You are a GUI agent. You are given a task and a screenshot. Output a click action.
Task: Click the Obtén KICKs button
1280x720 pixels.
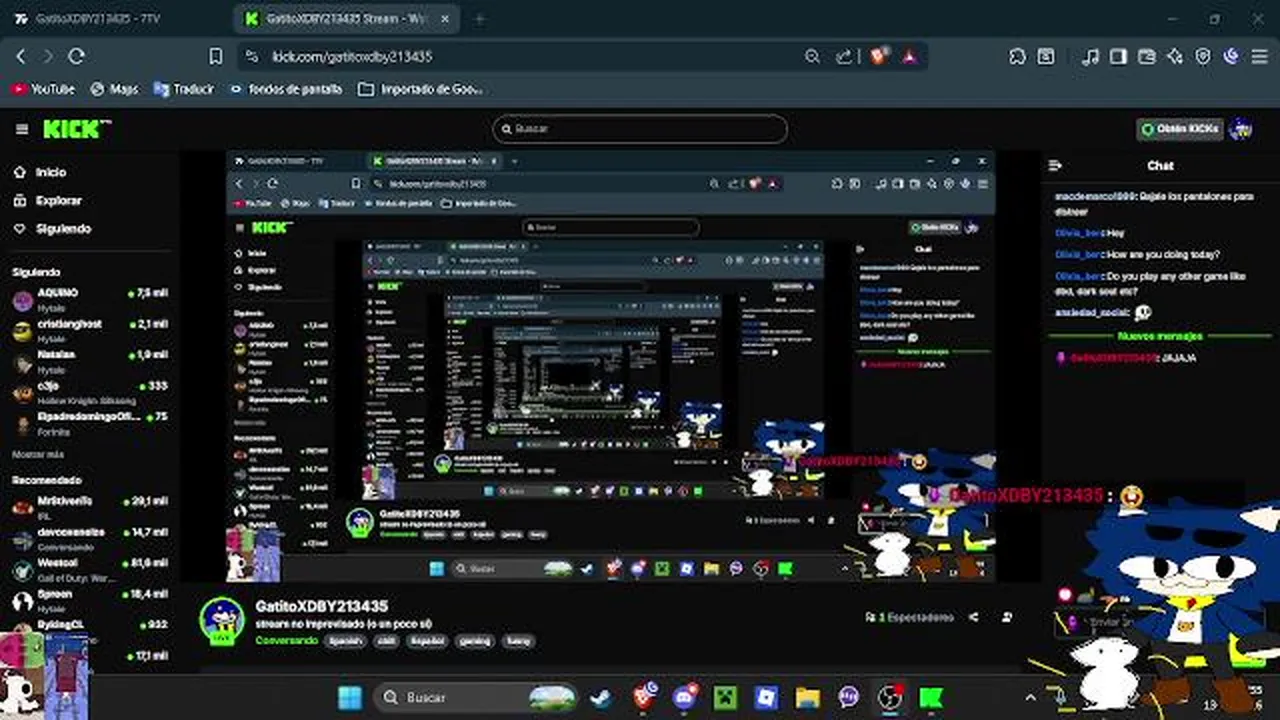(x=1180, y=129)
